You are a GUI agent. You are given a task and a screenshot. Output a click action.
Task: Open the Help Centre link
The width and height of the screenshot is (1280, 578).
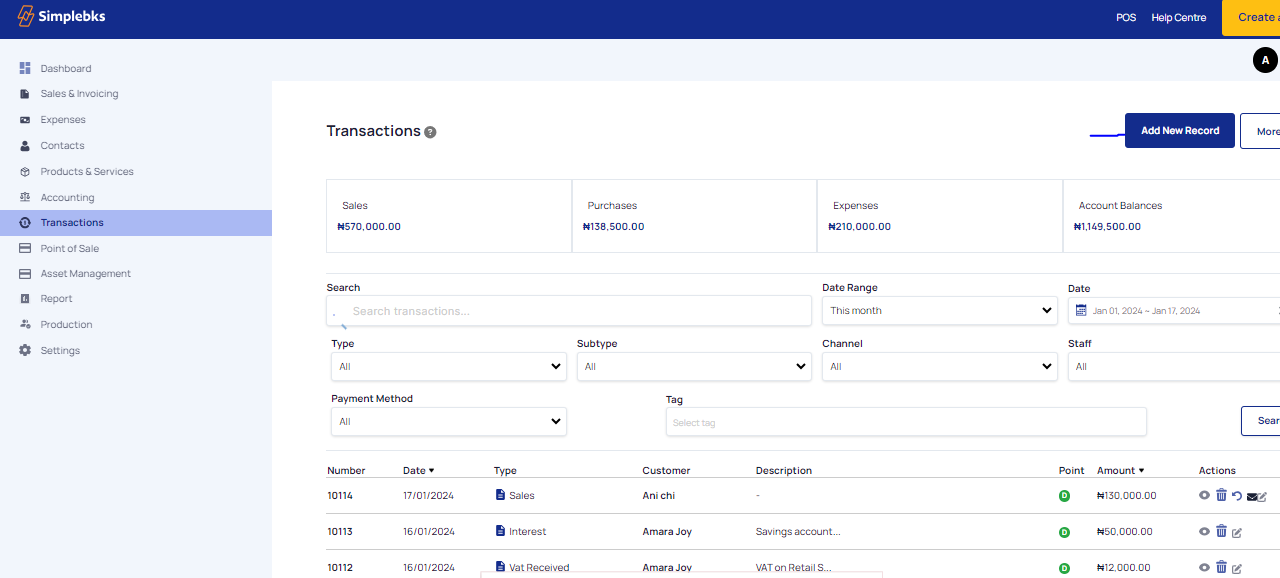pos(1178,18)
